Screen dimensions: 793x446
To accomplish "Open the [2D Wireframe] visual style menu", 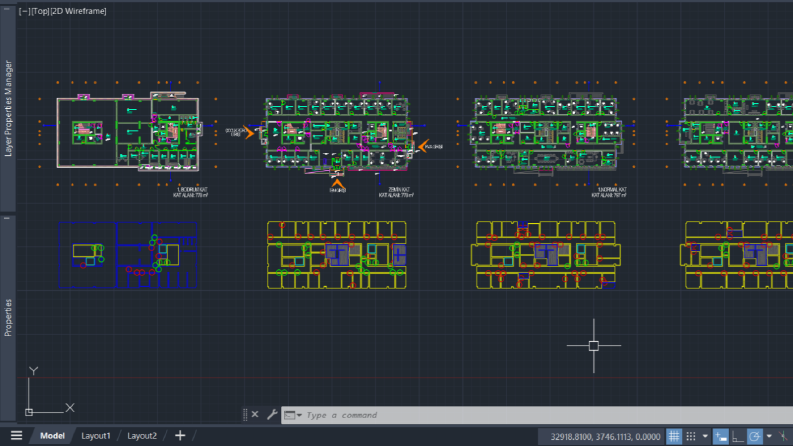I will pyautogui.click(x=78, y=11).
